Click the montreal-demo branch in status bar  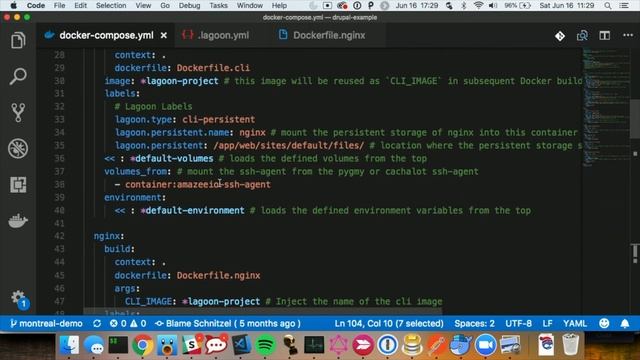(x=46, y=324)
